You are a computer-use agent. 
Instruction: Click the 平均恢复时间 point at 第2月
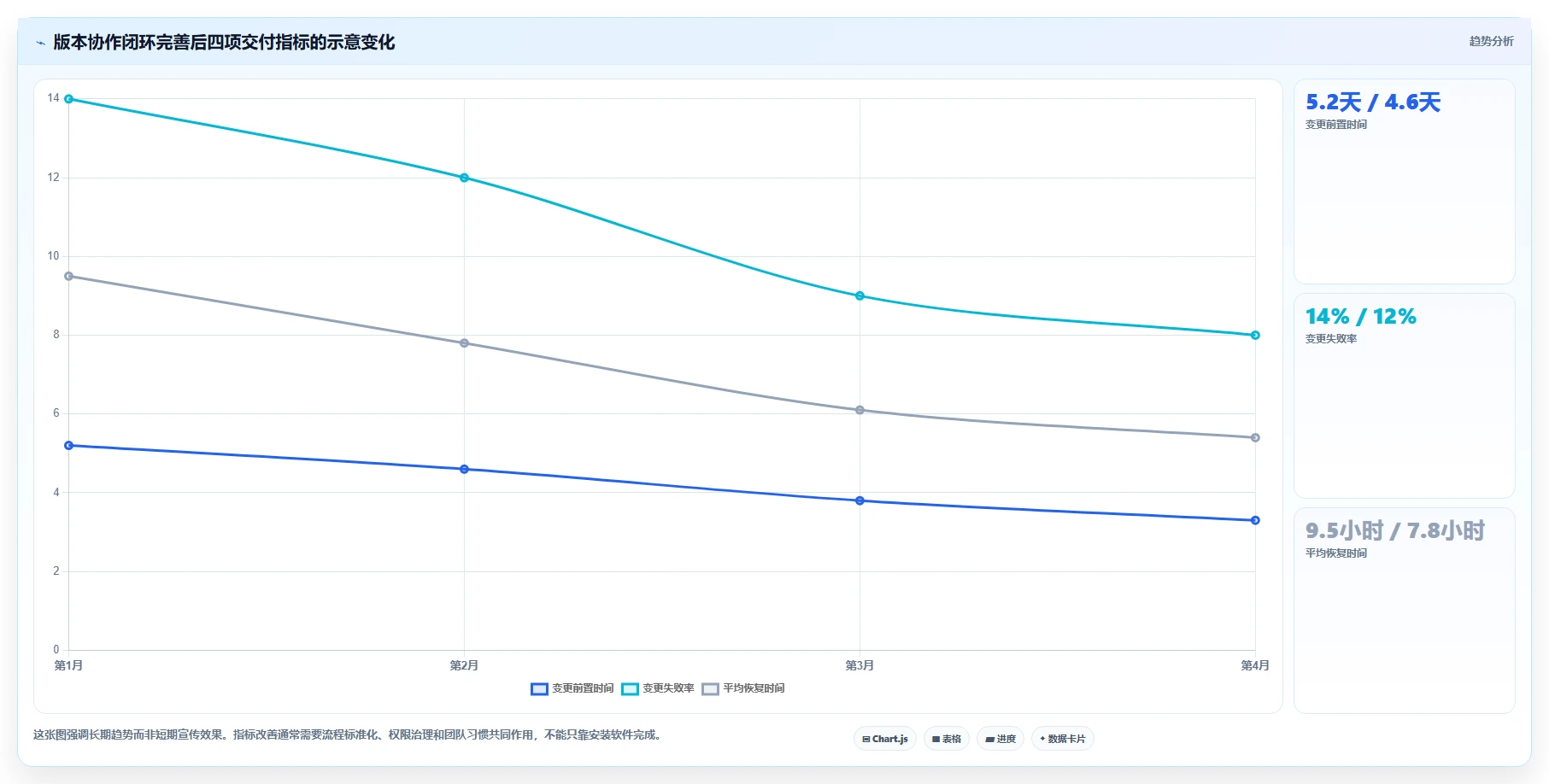click(x=464, y=343)
